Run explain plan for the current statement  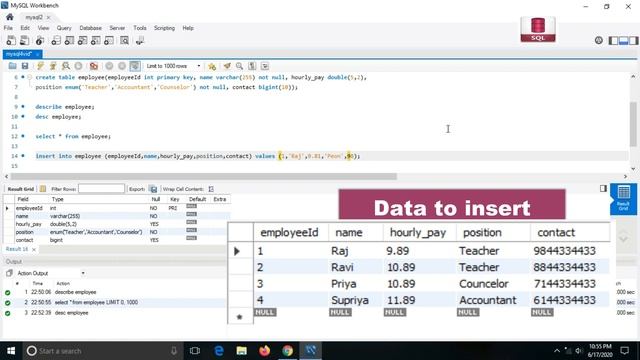coord(65,66)
